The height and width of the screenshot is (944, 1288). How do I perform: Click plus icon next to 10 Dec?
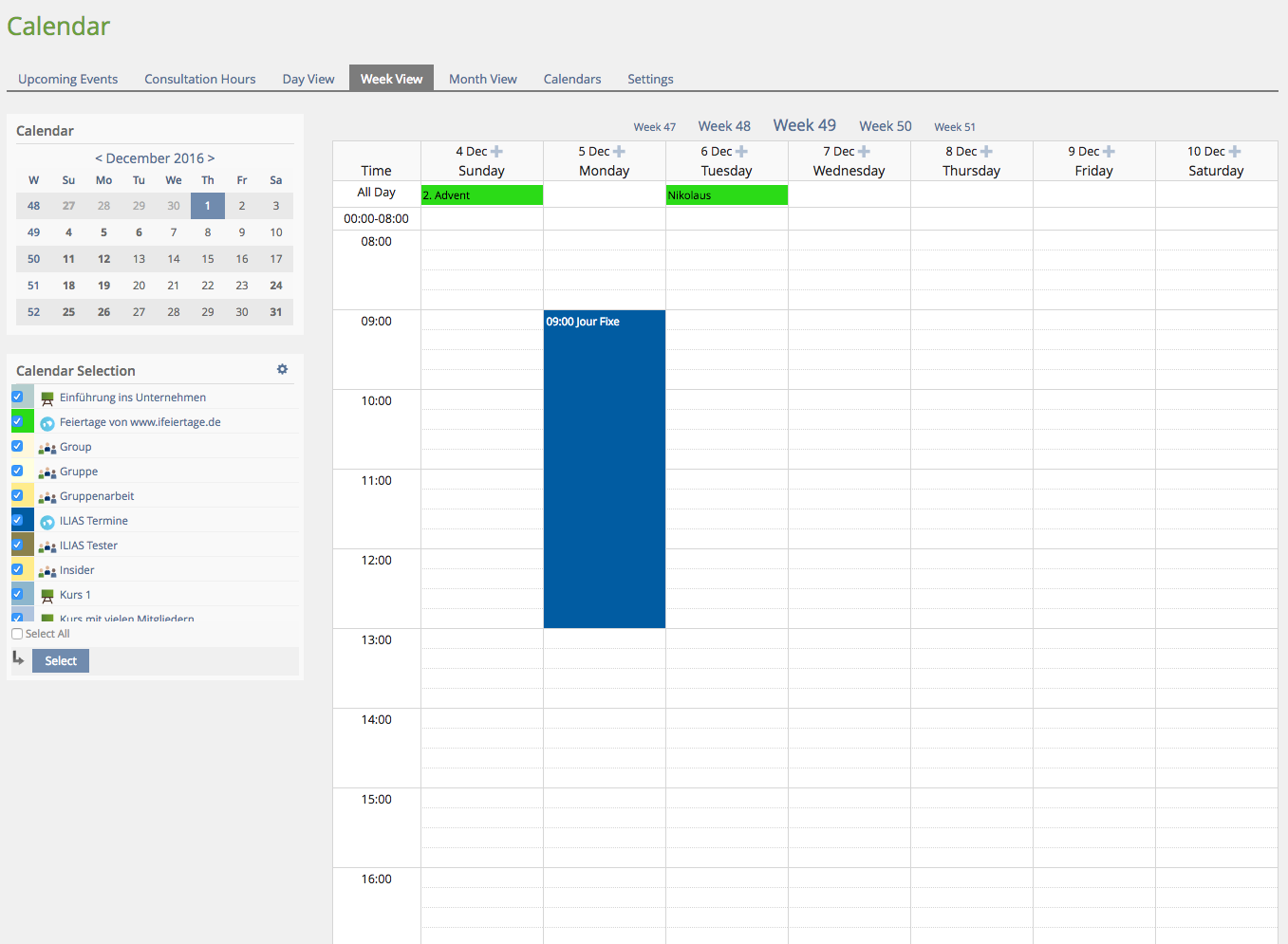point(1234,152)
